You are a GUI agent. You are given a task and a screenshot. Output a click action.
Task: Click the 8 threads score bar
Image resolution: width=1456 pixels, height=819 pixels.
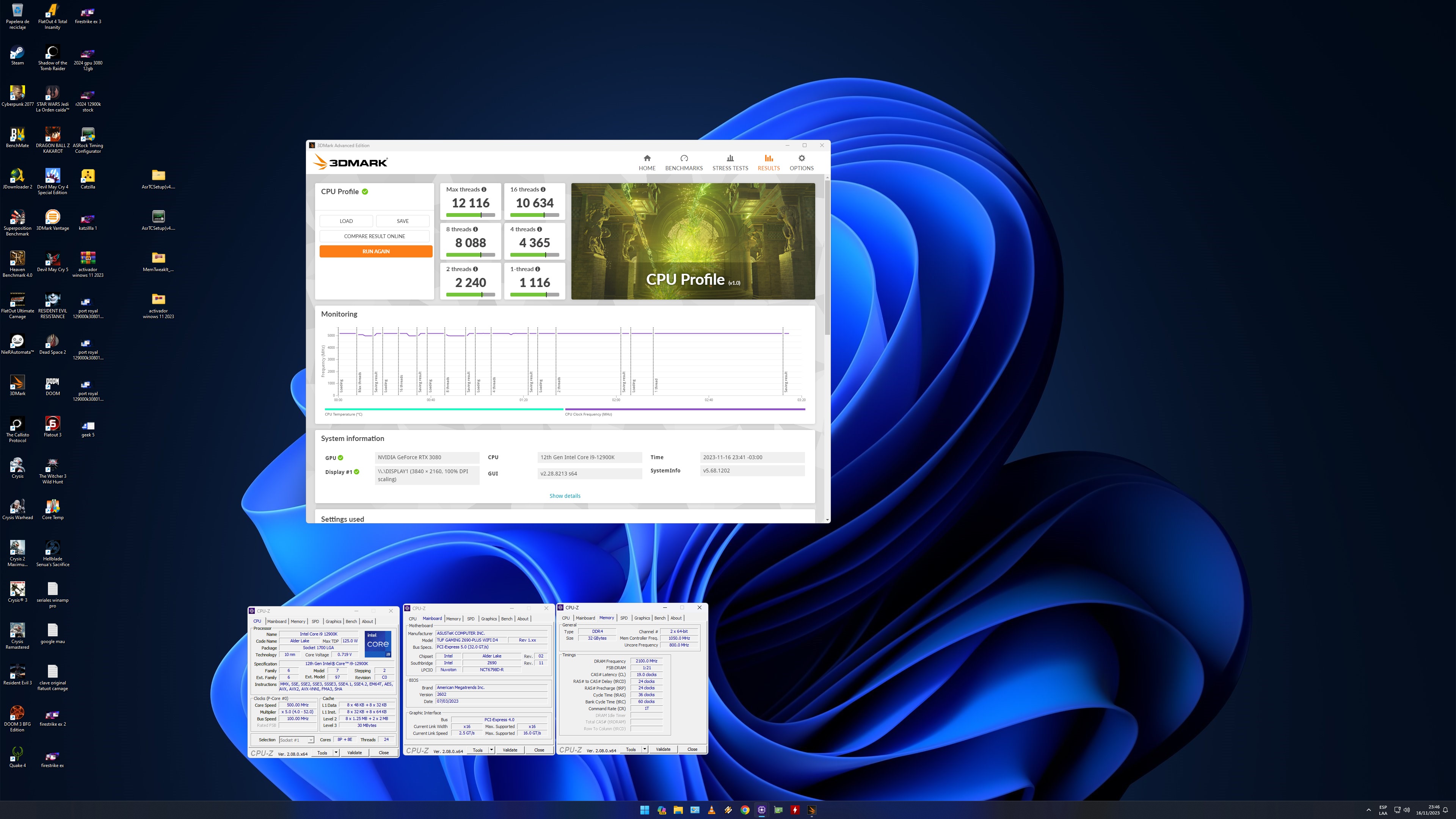(x=471, y=255)
